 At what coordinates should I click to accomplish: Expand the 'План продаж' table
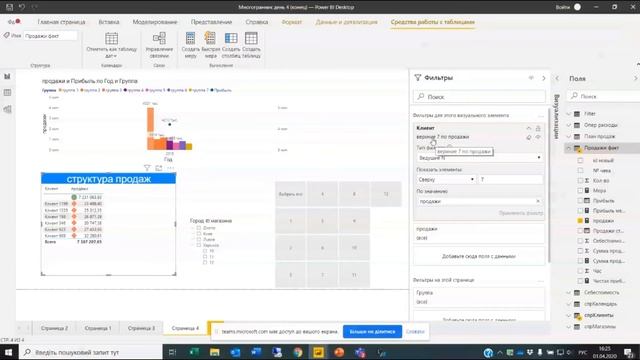click(x=569, y=137)
